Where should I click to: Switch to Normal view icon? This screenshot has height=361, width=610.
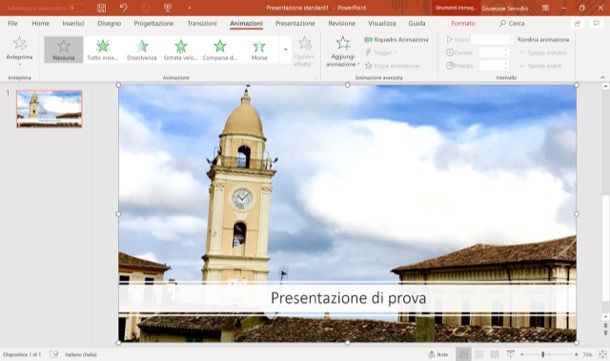point(463,354)
